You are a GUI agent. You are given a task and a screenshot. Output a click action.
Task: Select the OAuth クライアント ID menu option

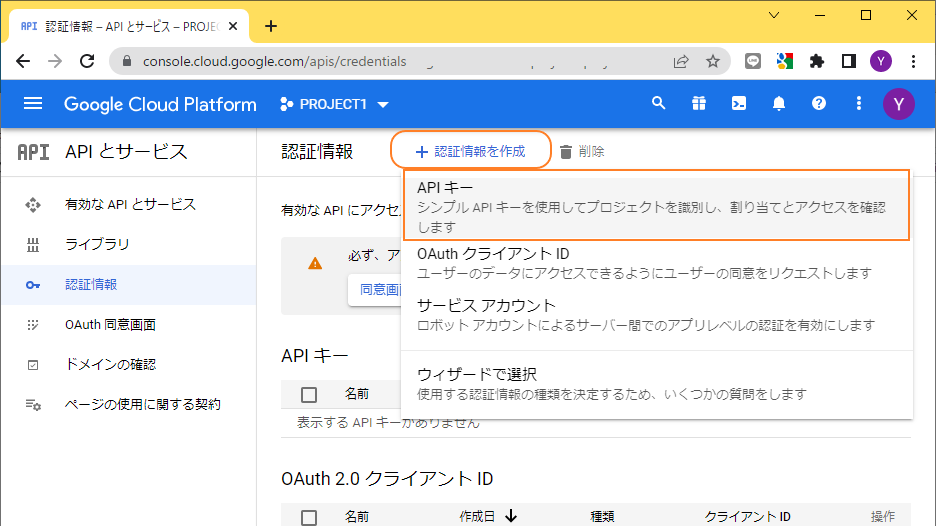(657, 263)
